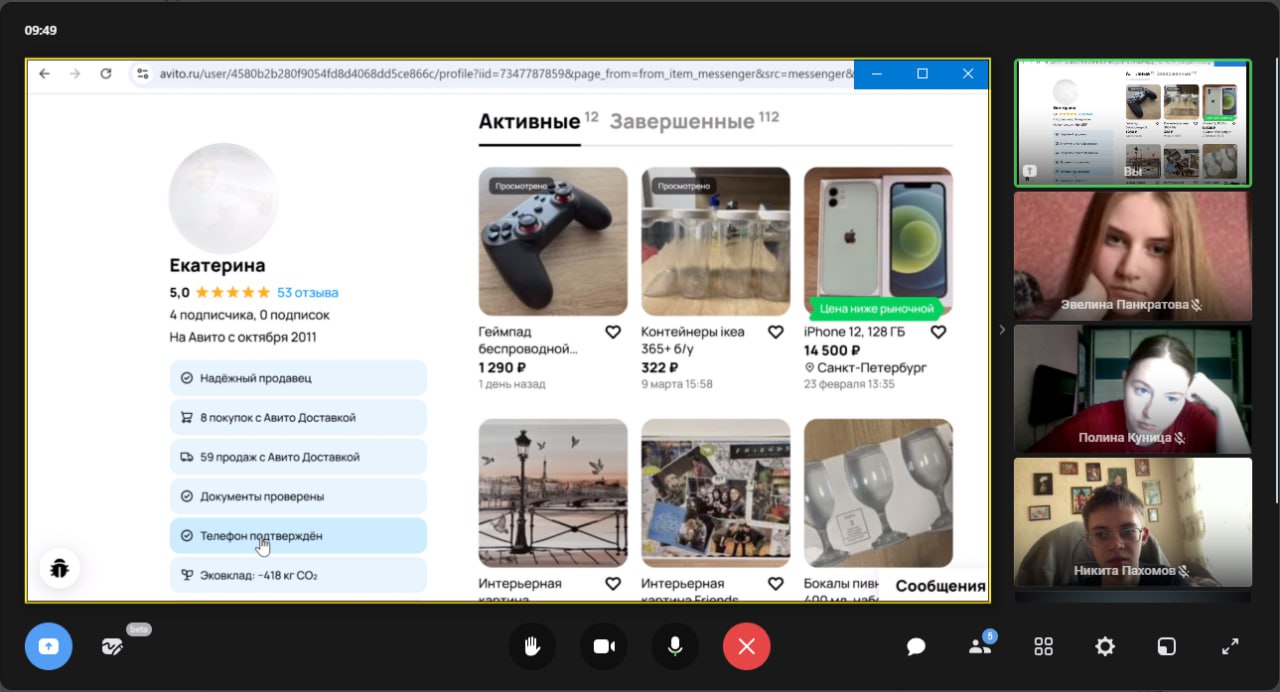The height and width of the screenshot is (692, 1280).
Task: Open the meeting chat
Action: (x=916, y=647)
